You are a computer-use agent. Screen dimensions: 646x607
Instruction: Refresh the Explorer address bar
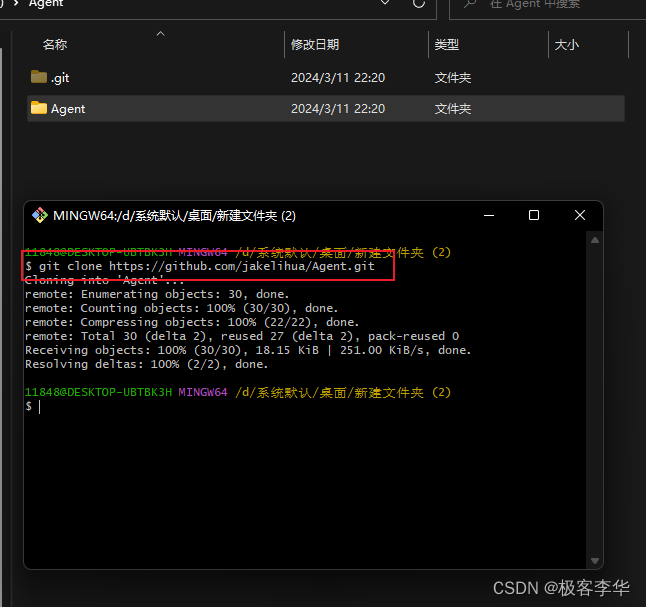(x=419, y=3)
